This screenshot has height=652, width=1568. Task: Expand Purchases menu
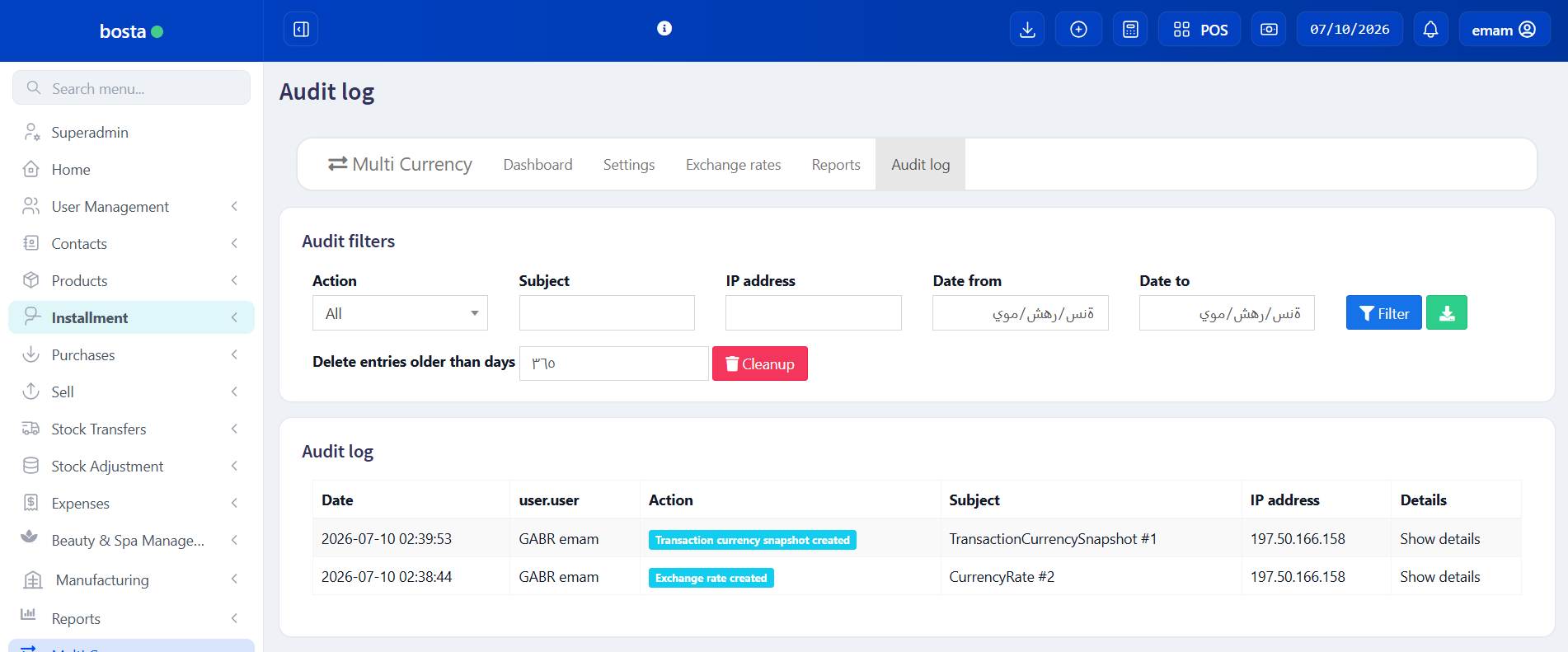[x=131, y=354]
